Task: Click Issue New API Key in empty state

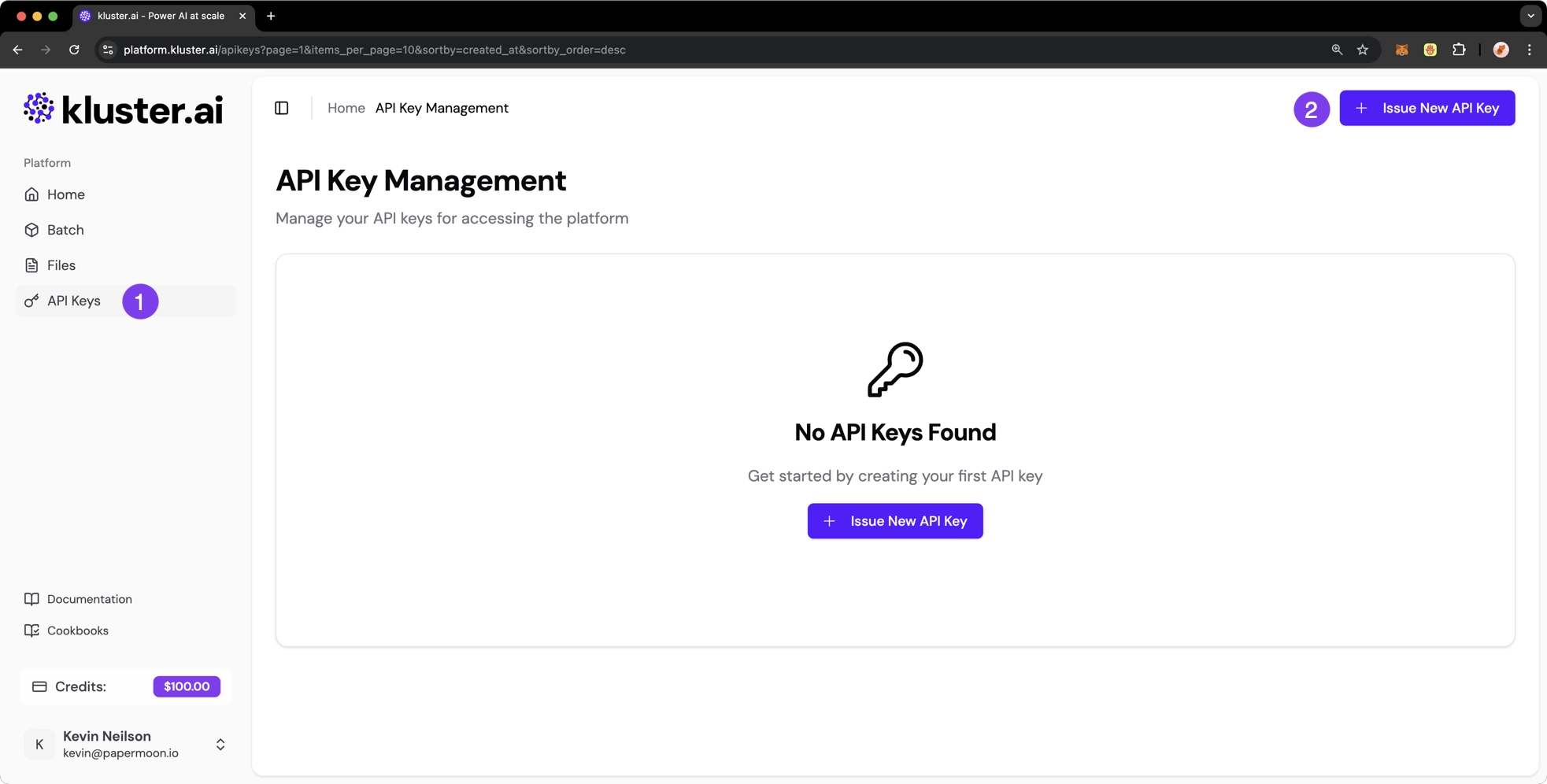Action: point(895,521)
